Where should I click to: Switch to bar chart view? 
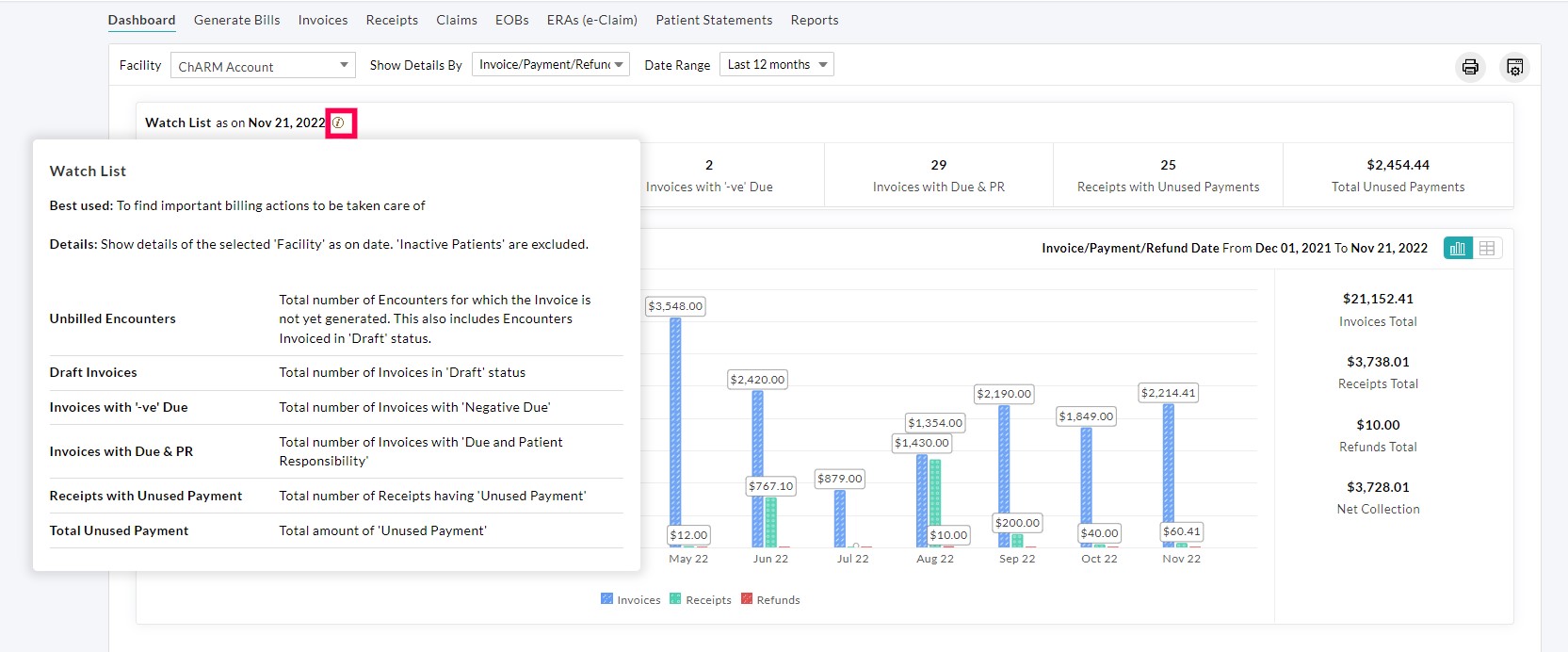1458,249
